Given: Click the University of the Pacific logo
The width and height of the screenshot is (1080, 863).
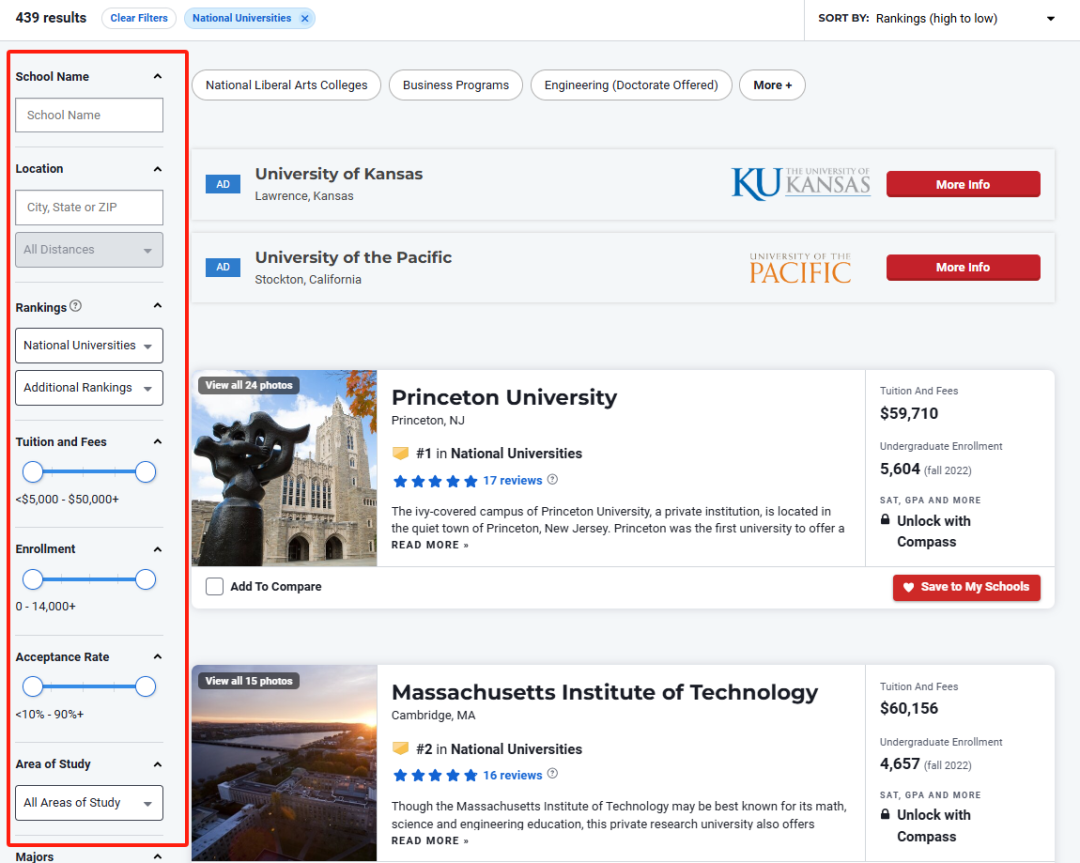Looking at the screenshot, I should [x=800, y=268].
